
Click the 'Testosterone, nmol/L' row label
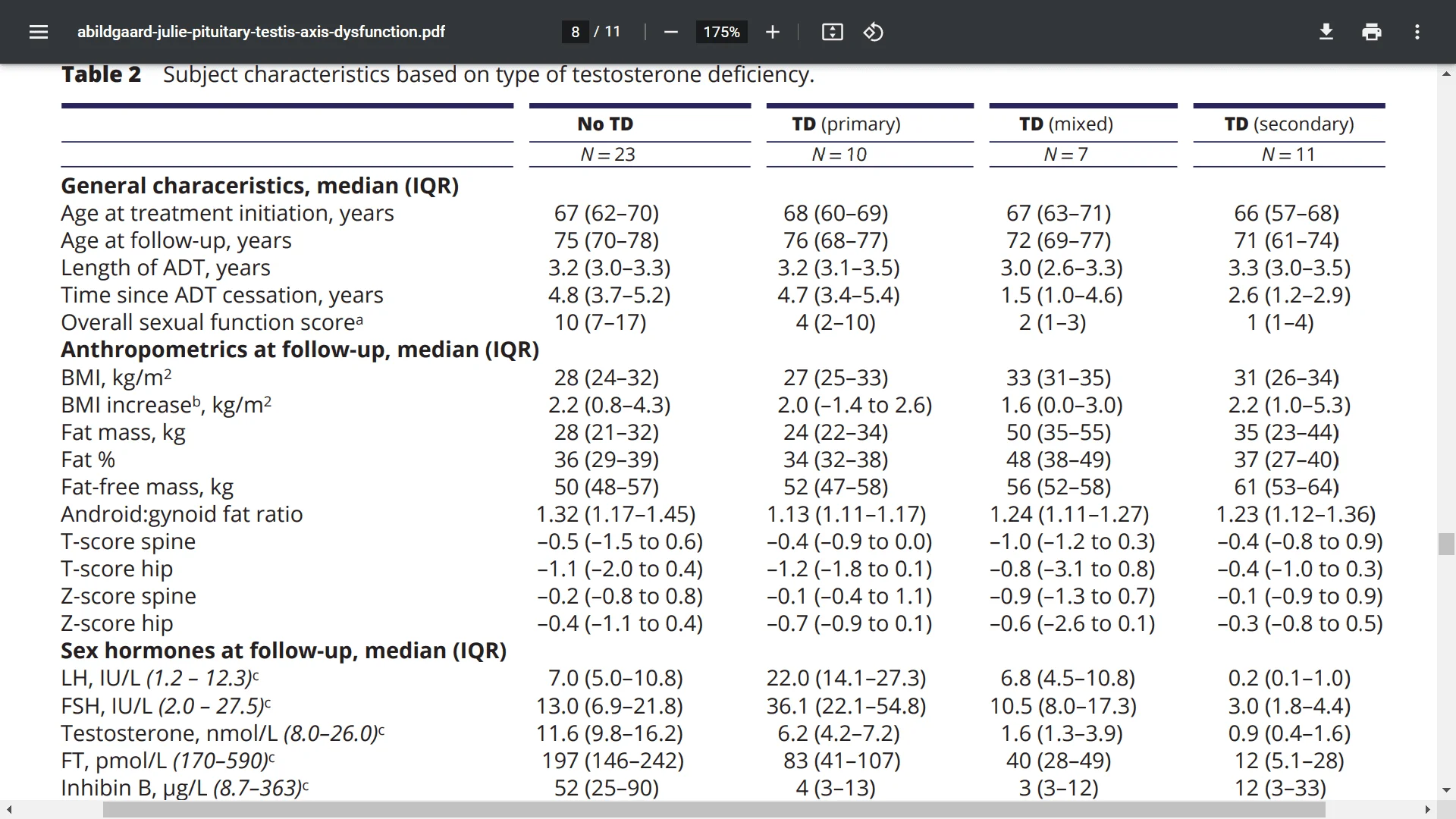[x=223, y=733]
